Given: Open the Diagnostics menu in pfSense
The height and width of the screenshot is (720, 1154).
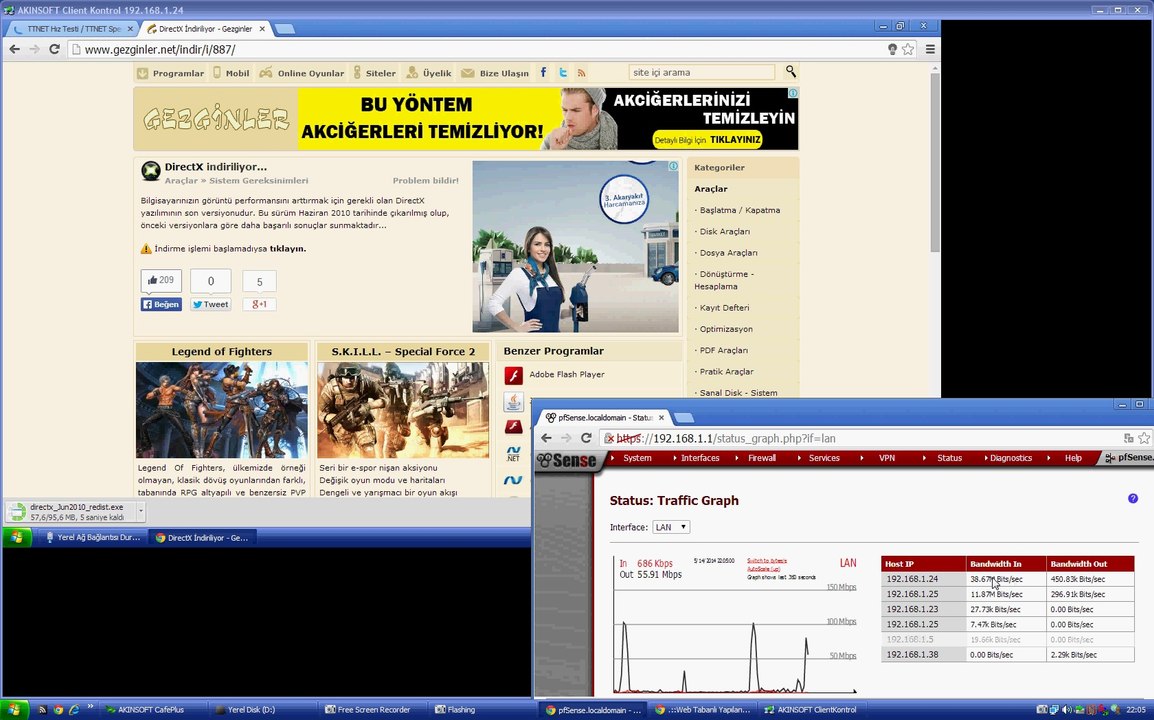Looking at the screenshot, I should [1010, 458].
